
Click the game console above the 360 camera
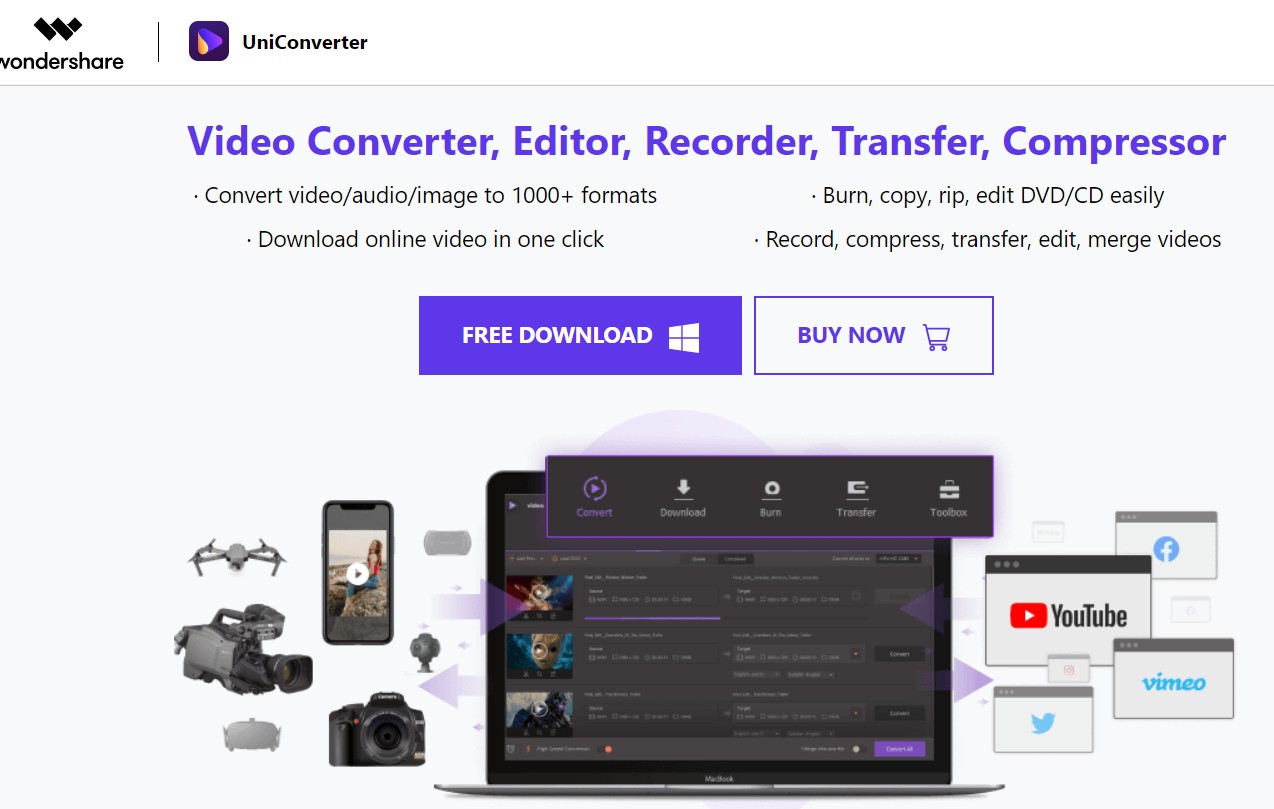pos(447,543)
